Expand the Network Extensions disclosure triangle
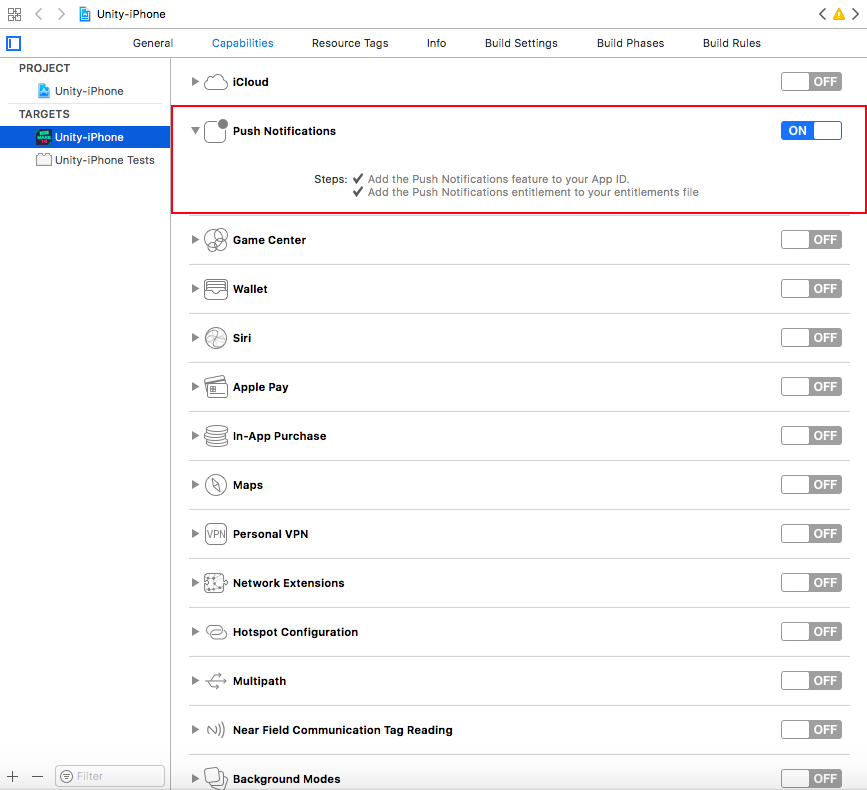 click(195, 583)
